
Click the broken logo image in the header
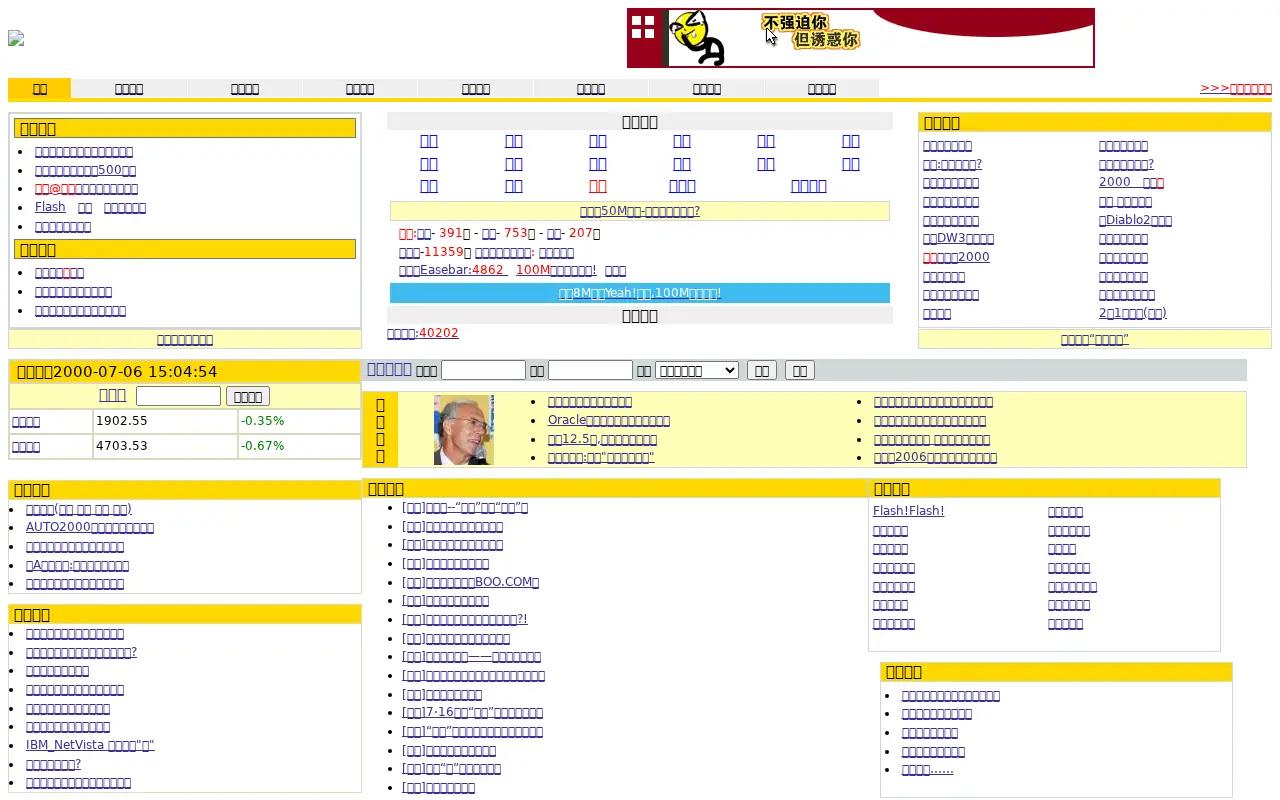[x=16, y=38]
